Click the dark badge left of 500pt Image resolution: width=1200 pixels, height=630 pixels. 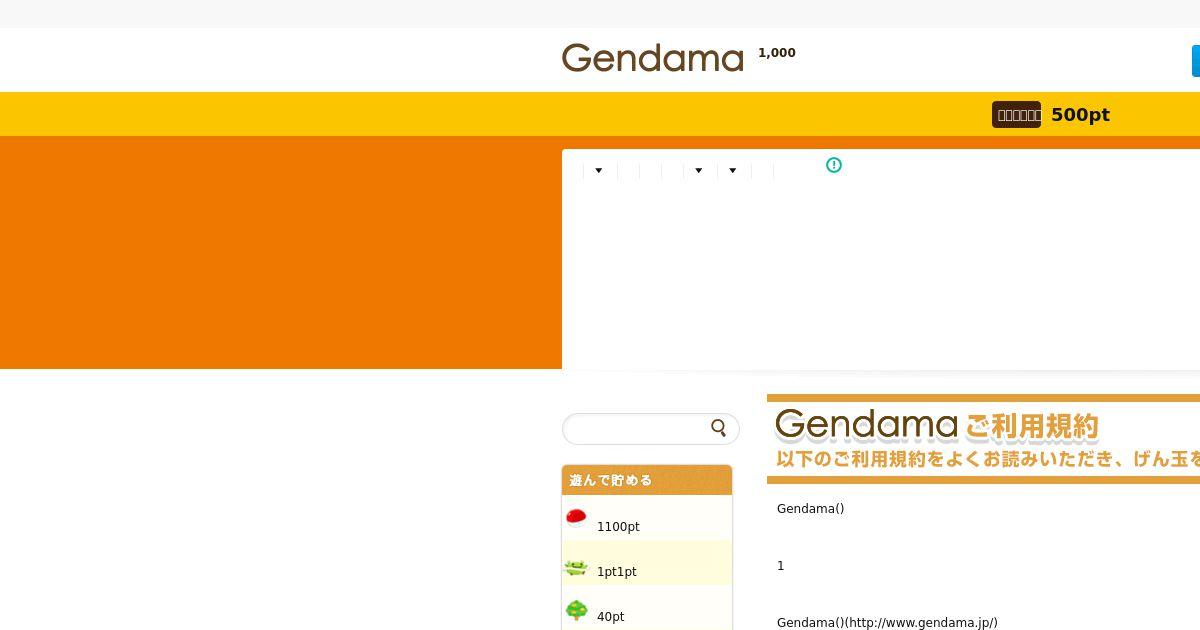[1016, 115]
